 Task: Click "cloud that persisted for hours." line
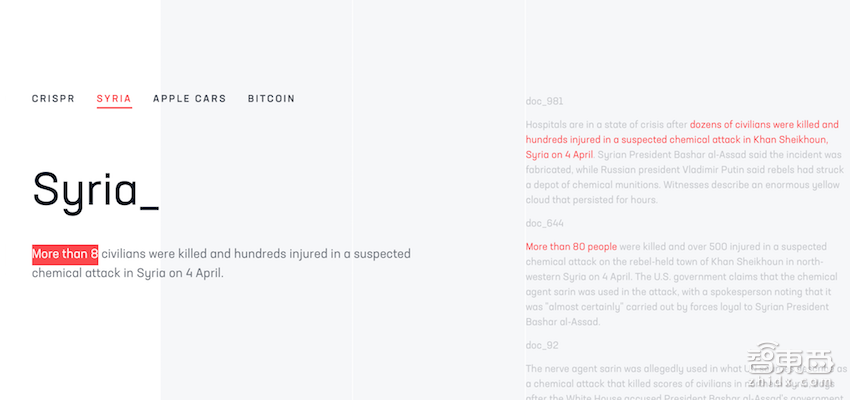tap(591, 200)
